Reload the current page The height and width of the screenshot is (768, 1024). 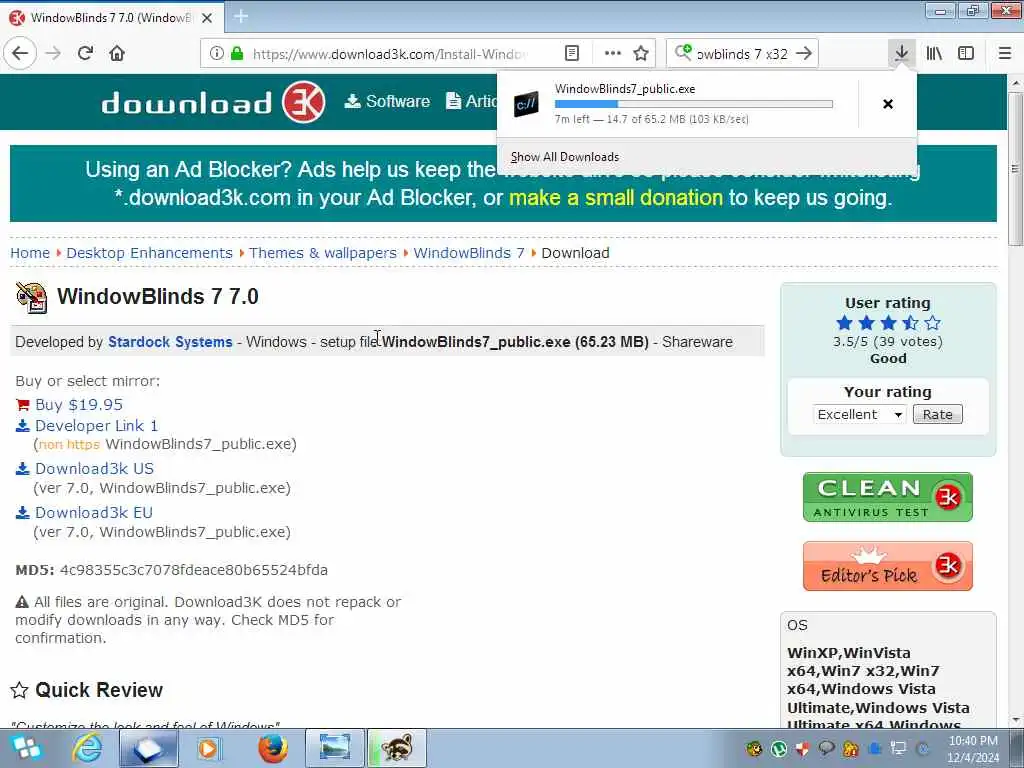pyautogui.click(x=86, y=53)
